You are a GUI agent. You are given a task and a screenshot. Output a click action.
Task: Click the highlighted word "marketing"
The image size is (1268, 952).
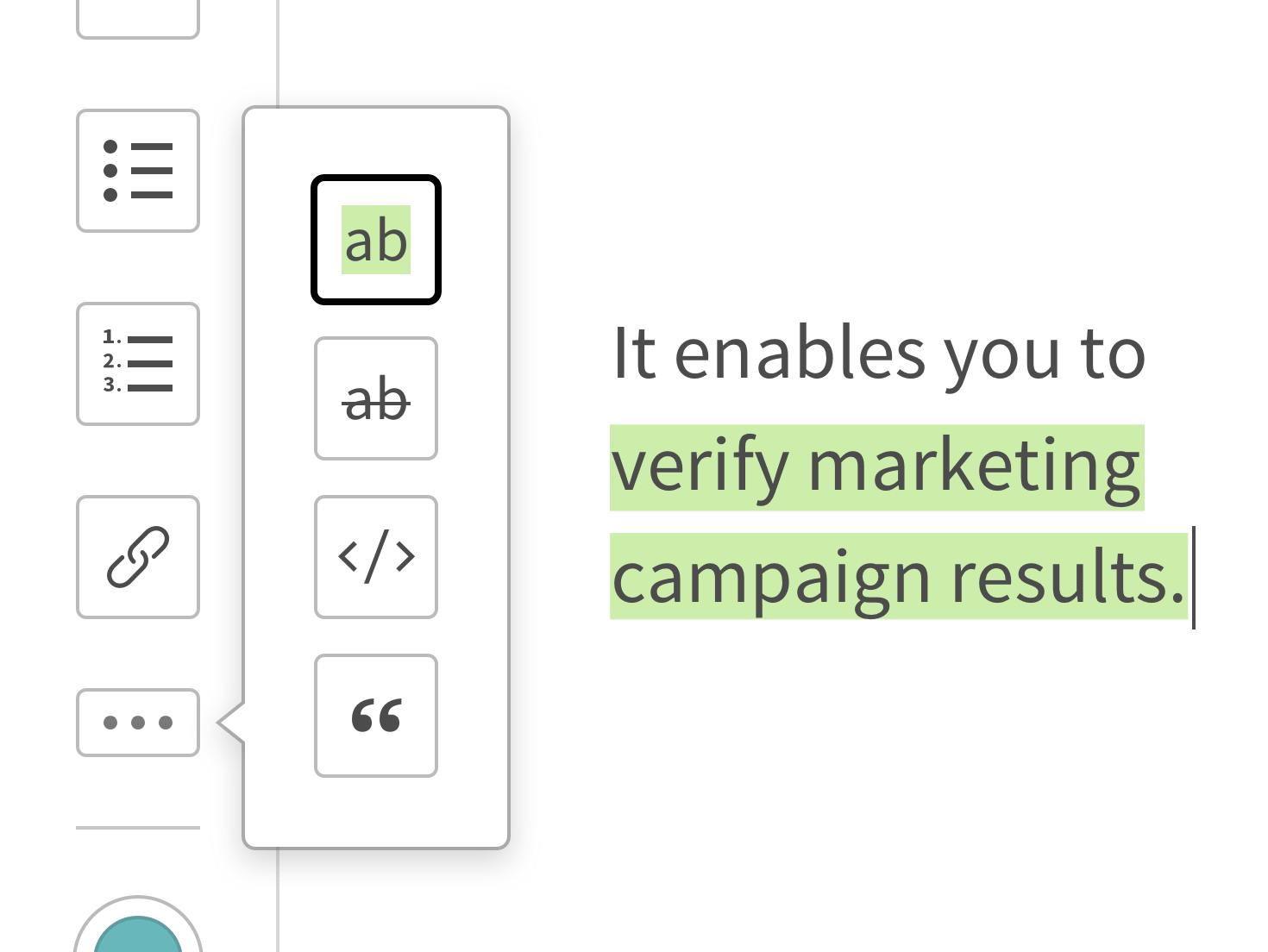coord(974,467)
